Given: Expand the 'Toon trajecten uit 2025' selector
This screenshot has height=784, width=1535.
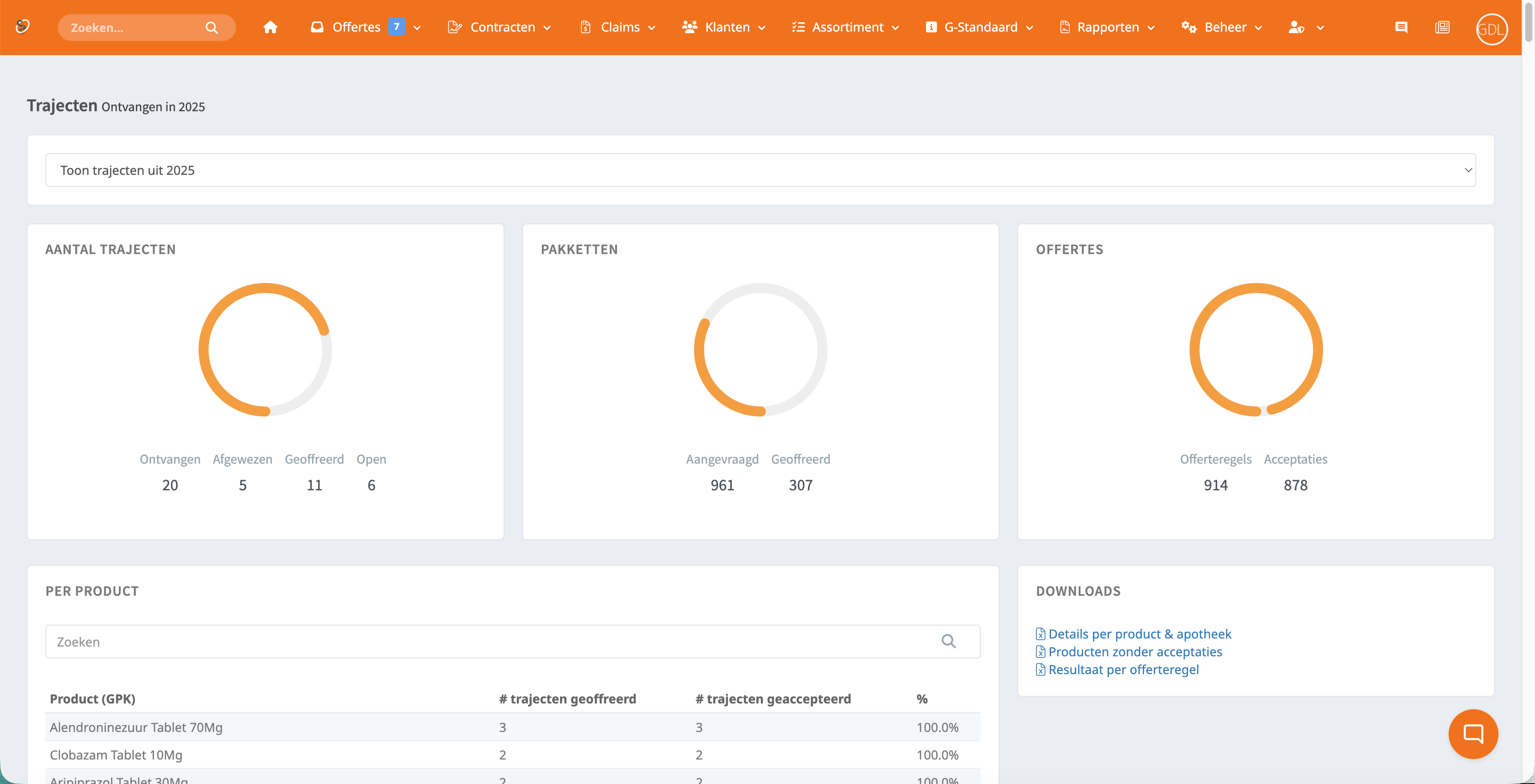Looking at the screenshot, I should (x=760, y=170).
